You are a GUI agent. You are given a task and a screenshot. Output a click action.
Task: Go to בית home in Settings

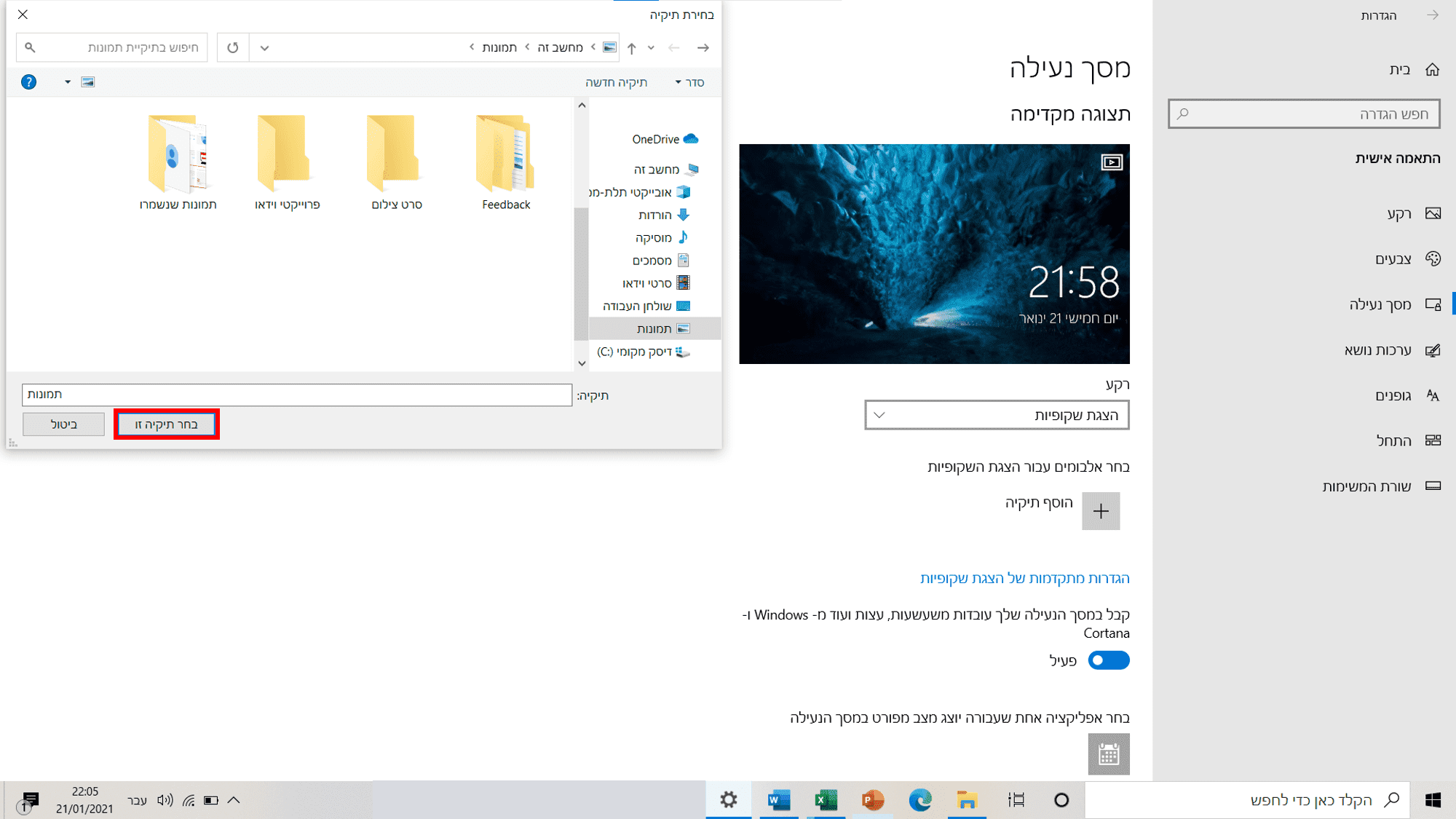[1414, 70]
